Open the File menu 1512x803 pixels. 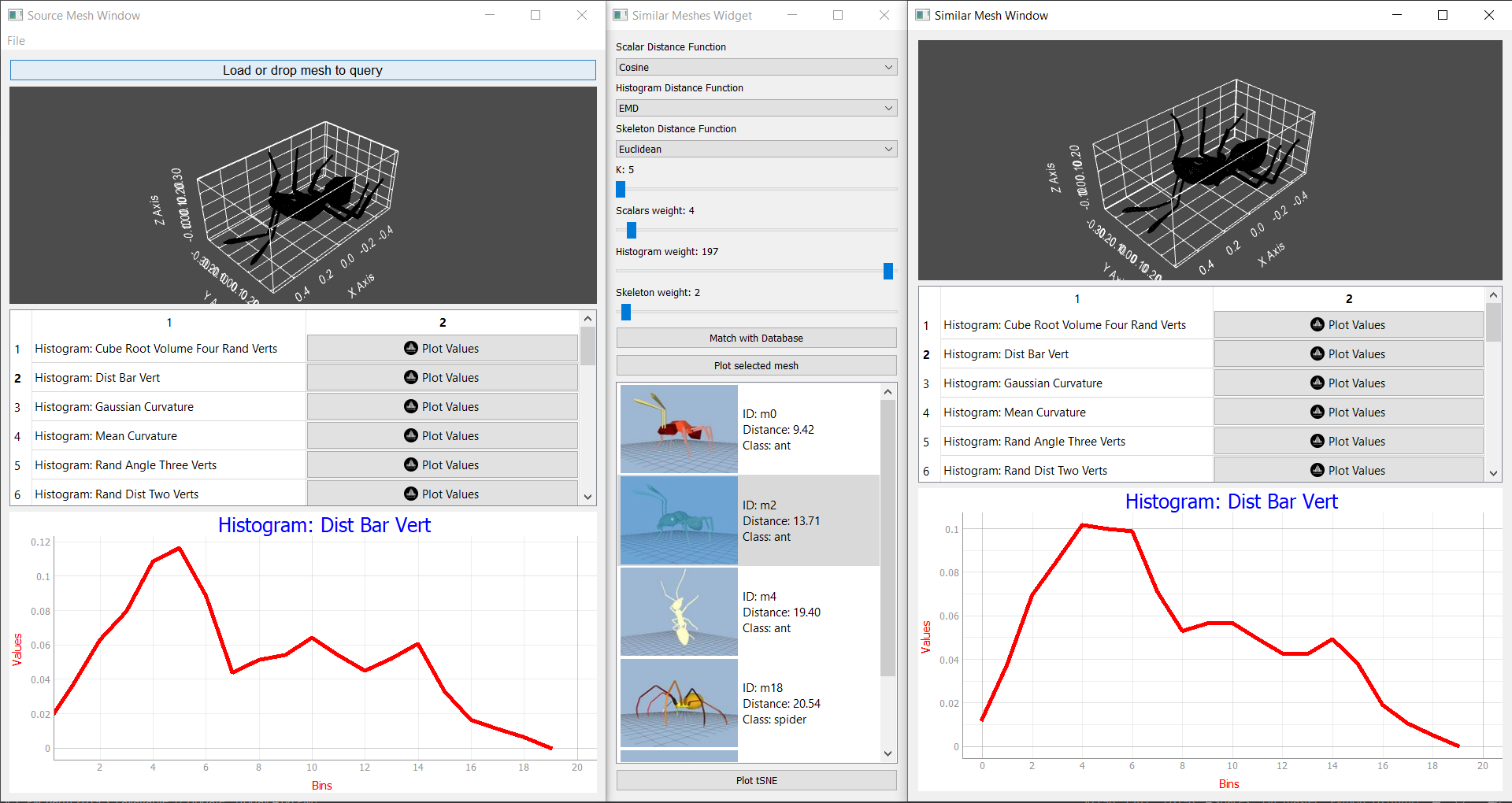16,40
